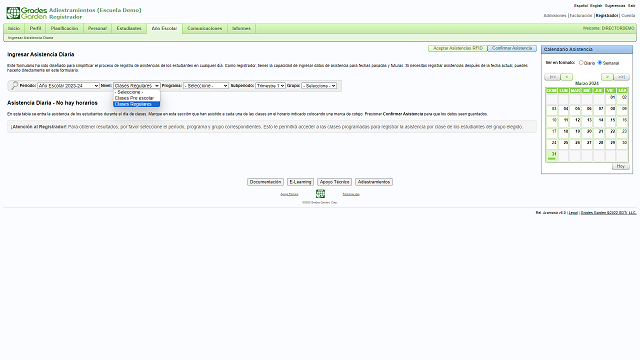
Task: Click the green Grades Garden footer logo
Action: [320, 193]
